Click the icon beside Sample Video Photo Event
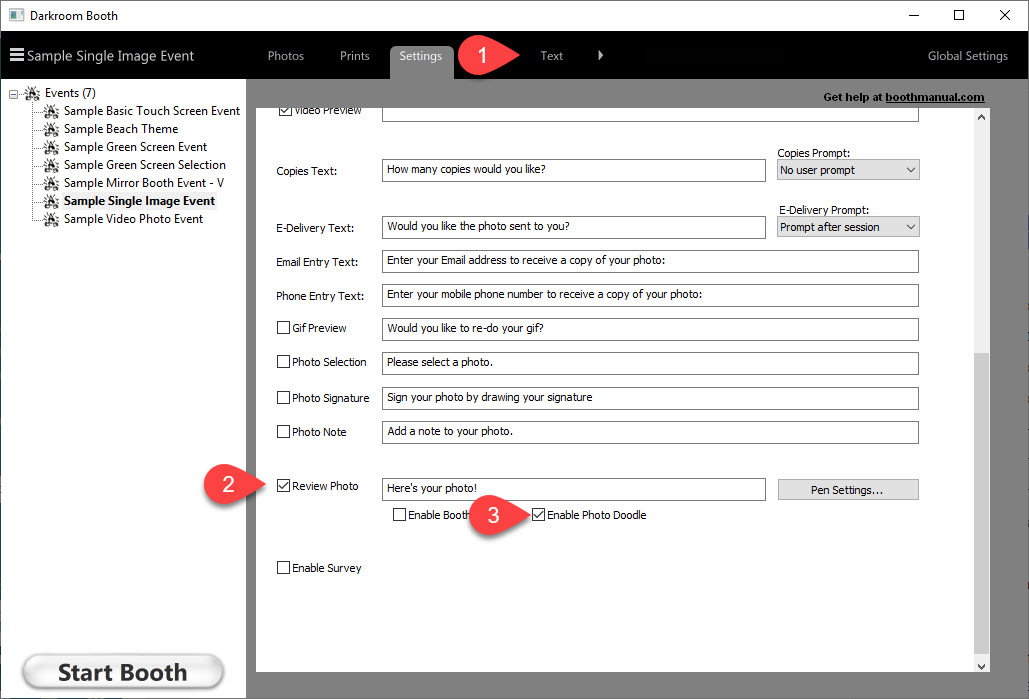Viewport: 1029px width, 699px height. [x=51, y=219]
